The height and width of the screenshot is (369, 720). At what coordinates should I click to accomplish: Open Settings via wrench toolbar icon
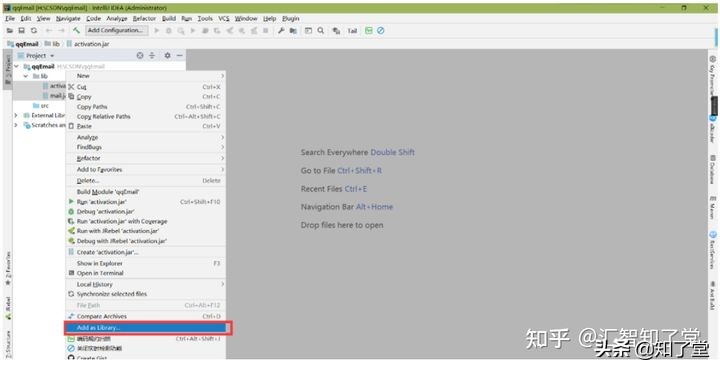coord(281,31)
